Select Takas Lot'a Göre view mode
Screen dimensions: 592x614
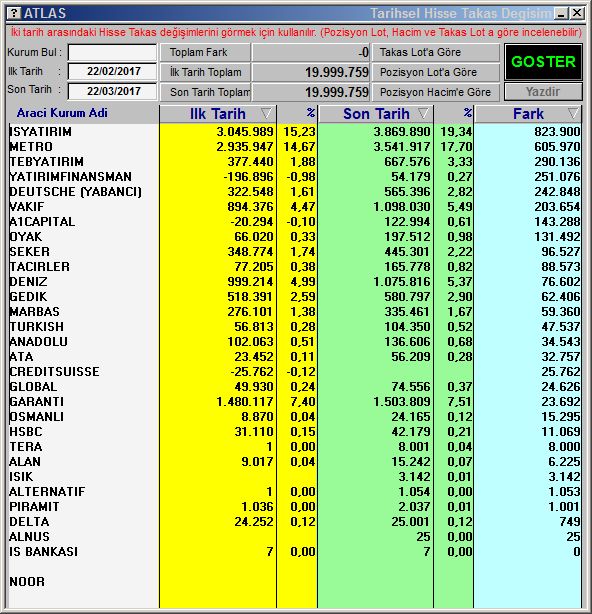point(436,52)
